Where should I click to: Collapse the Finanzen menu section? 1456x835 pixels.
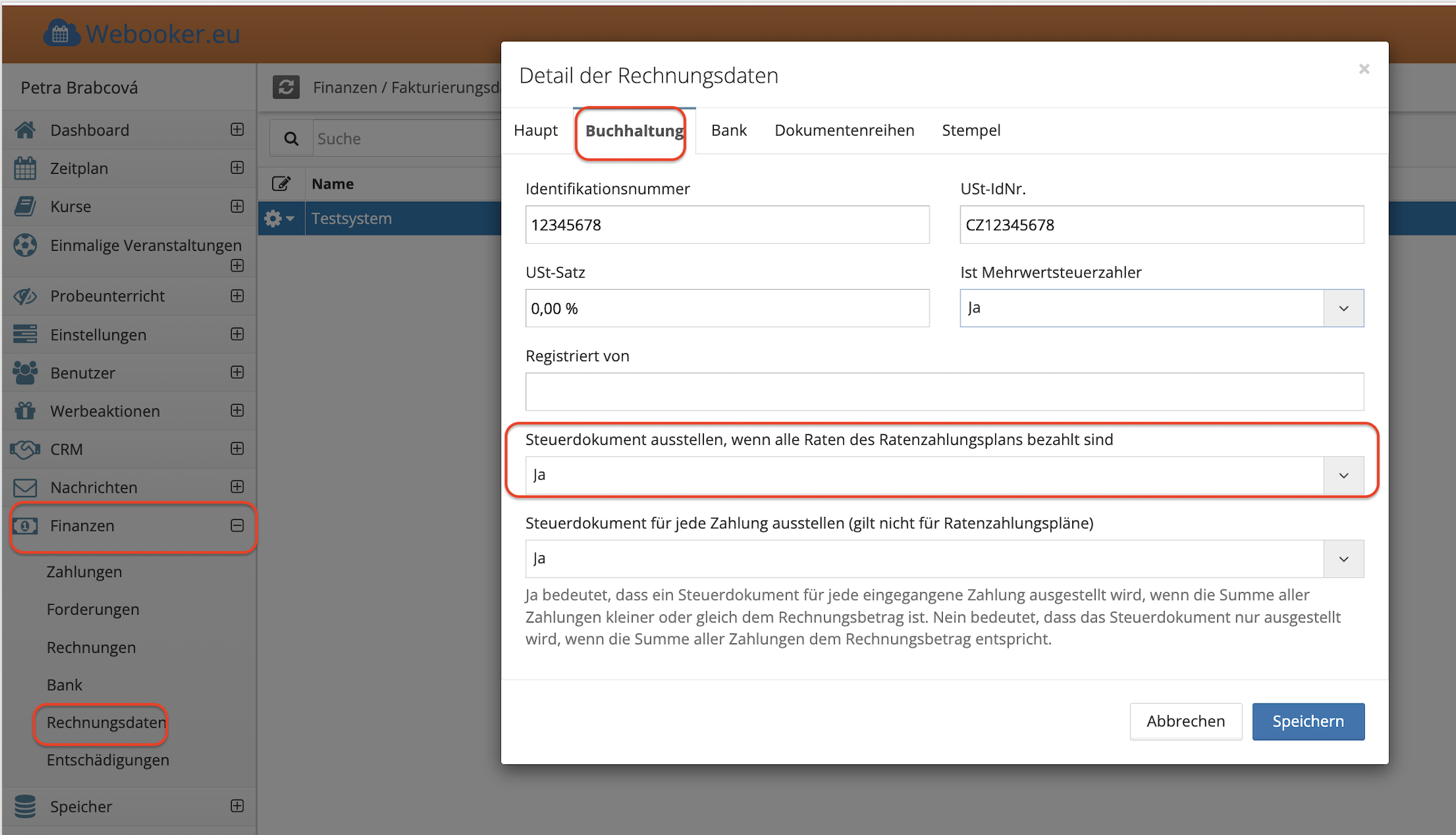[x=237, y=526]
